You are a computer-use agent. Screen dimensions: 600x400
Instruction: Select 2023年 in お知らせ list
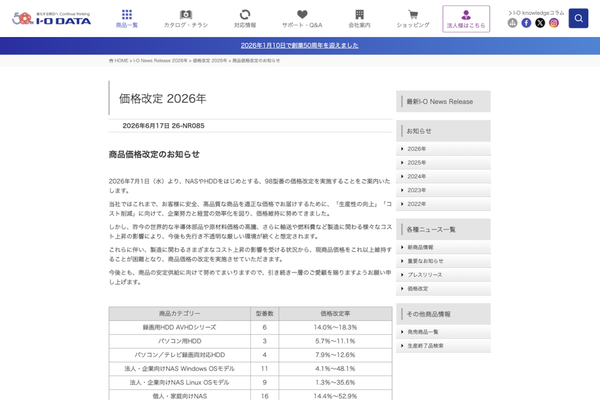click(443, 190)
